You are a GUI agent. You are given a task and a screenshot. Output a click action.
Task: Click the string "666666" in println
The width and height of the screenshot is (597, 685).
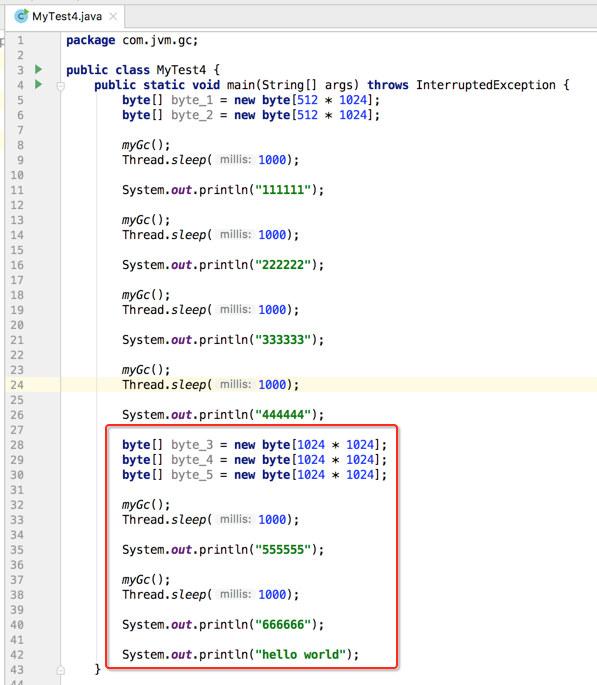click(x=283, y=625)
